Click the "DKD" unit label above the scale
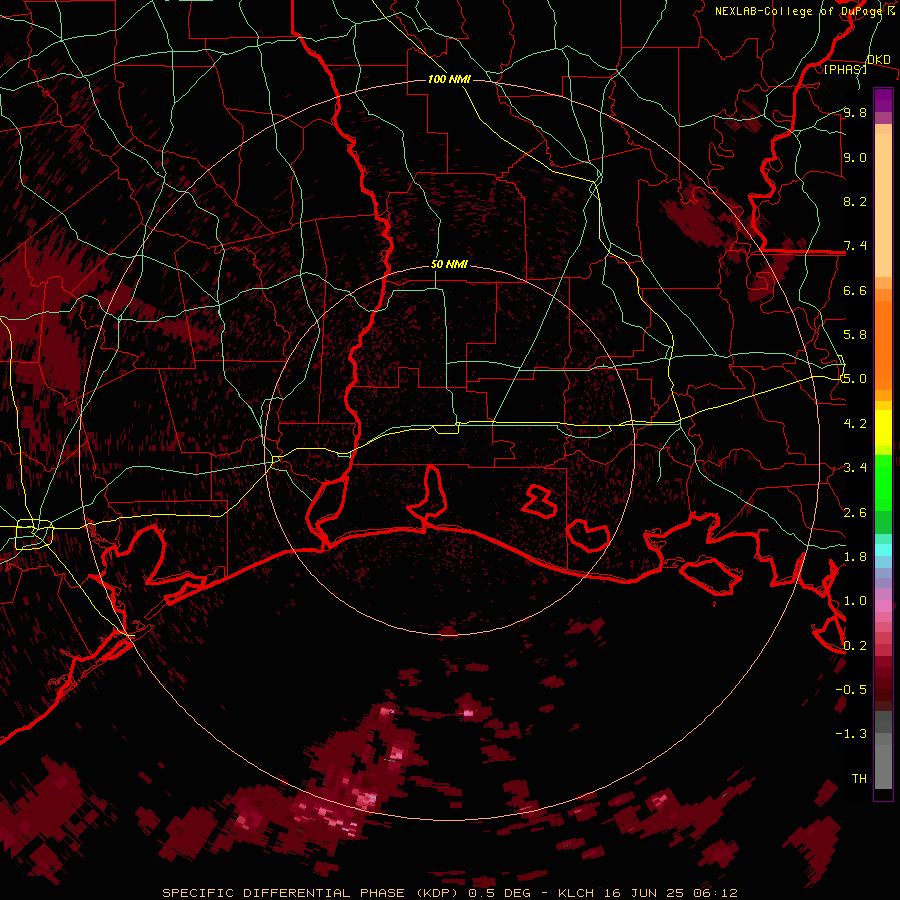This screenshot has width=900, height=900. coord(879,60)
